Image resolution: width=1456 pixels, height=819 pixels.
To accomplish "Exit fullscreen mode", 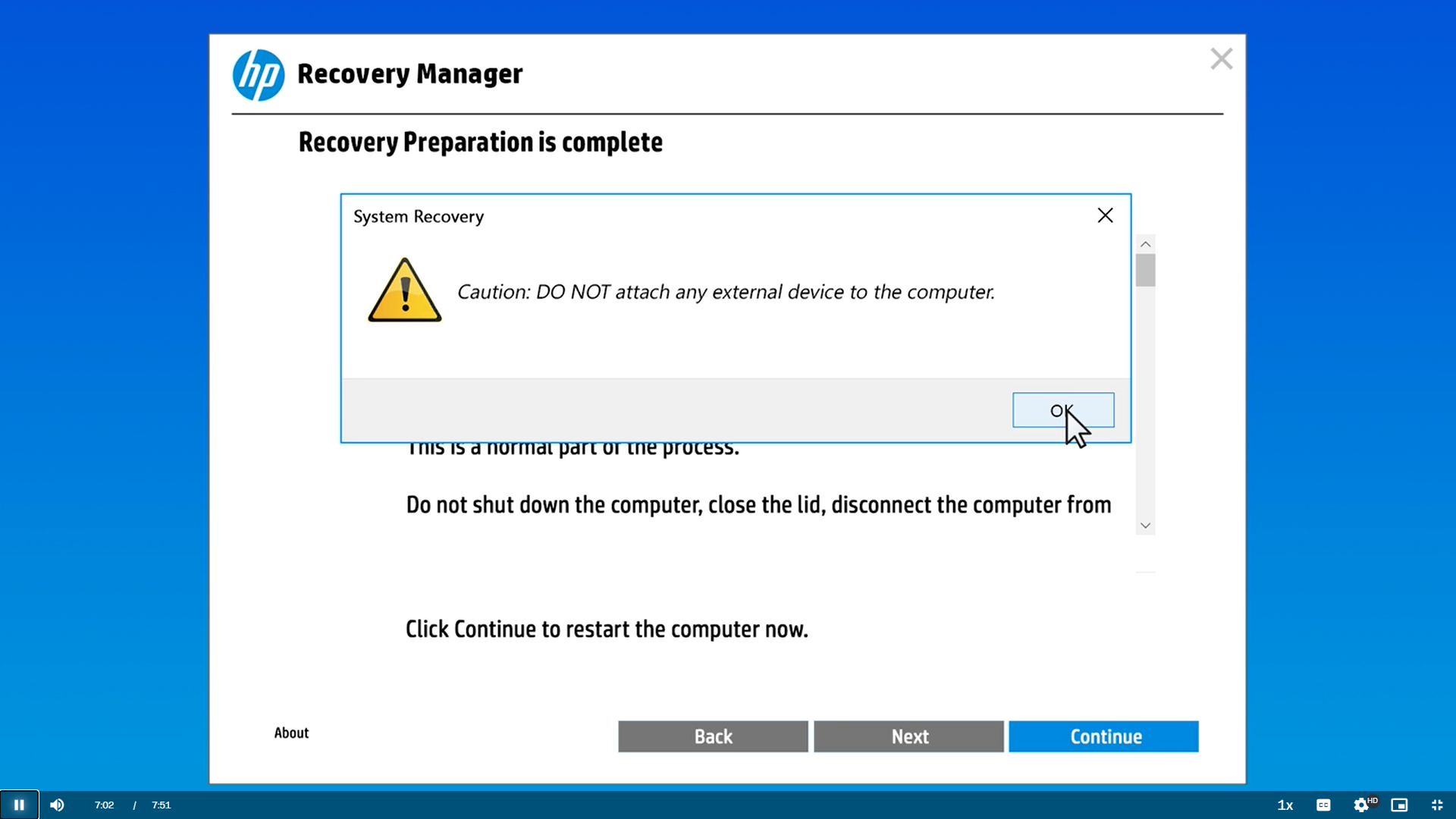I will coord(1437,805).
